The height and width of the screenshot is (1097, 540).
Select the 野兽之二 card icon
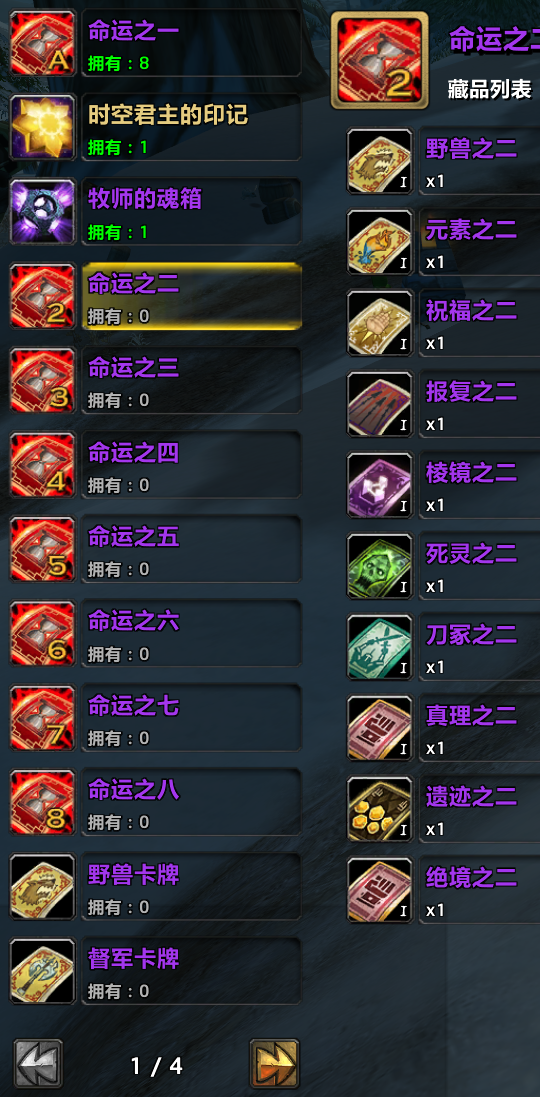(380, 161)
